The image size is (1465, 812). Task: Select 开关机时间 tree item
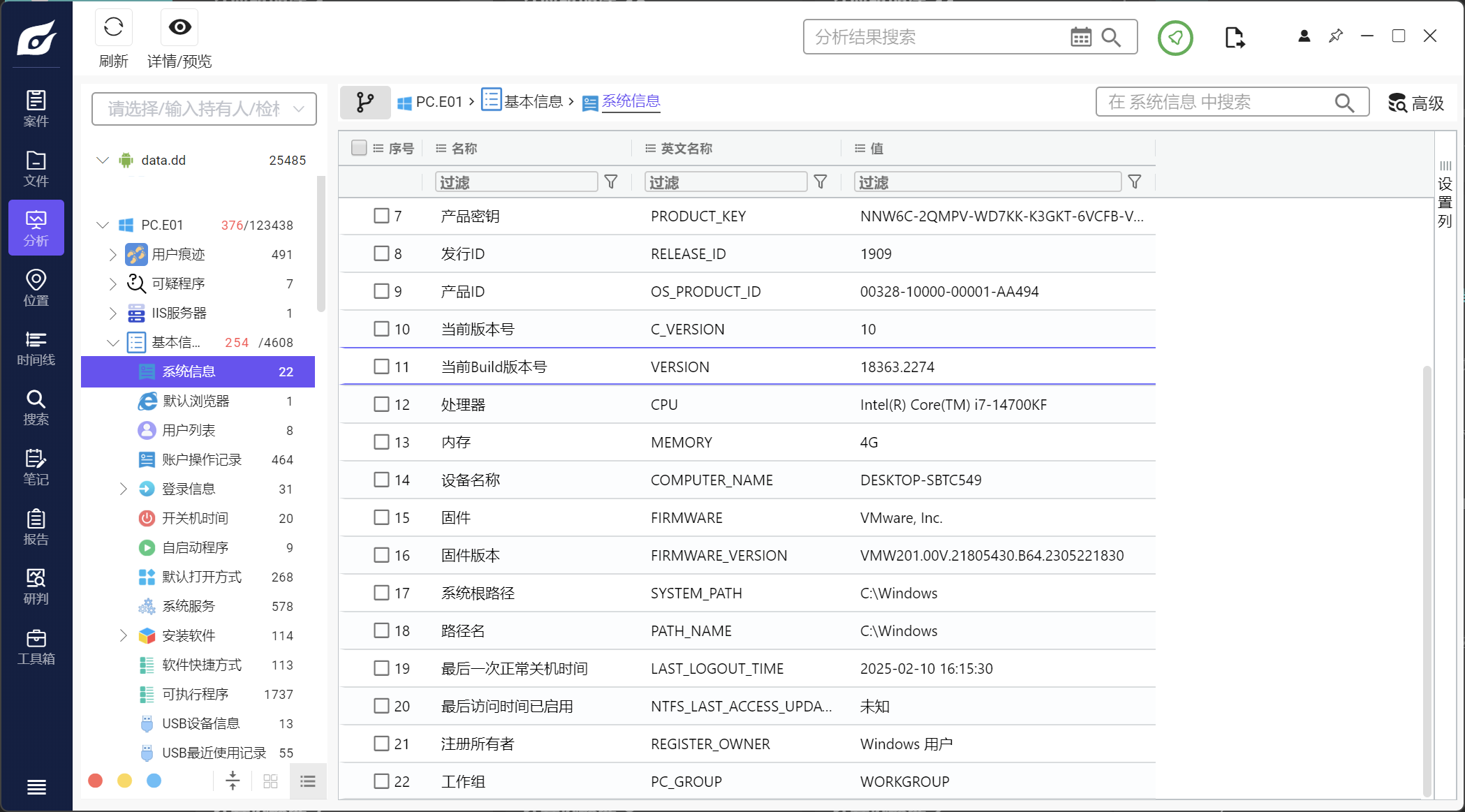click(198, 519)
